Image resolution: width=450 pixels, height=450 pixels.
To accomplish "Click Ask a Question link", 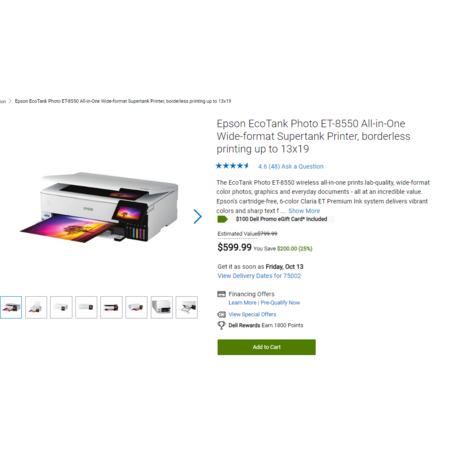I will [x=302, y=166].
